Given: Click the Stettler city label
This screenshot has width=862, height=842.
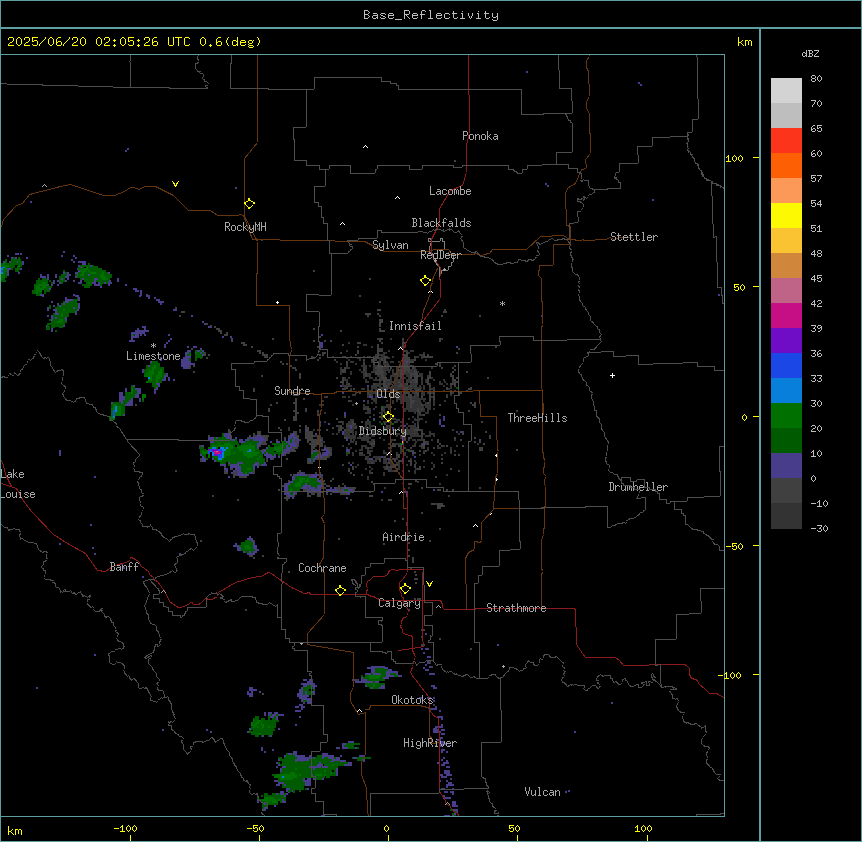Looking at the screenshot, I should click(634, 237).
